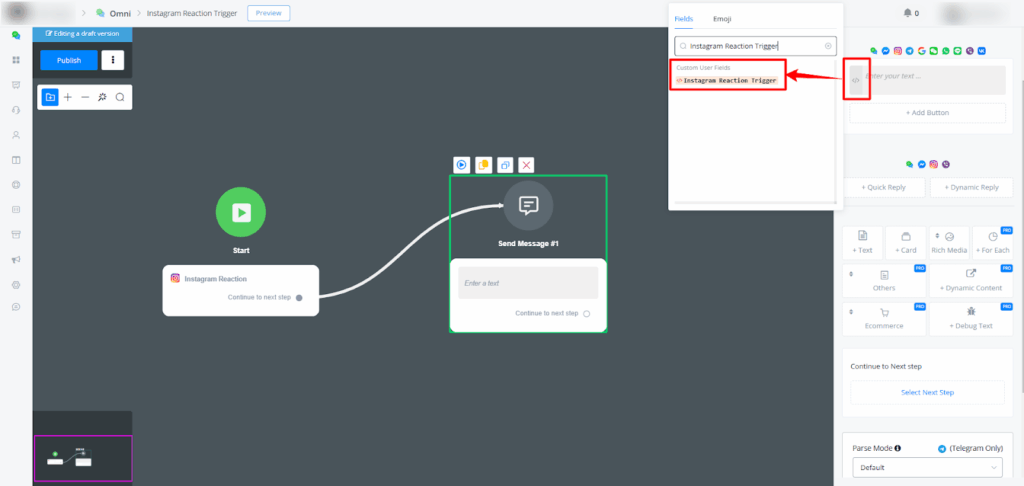Click the blue play icon above Send Message
Viewport: 1024px width, 486px height.
[462, 165]
